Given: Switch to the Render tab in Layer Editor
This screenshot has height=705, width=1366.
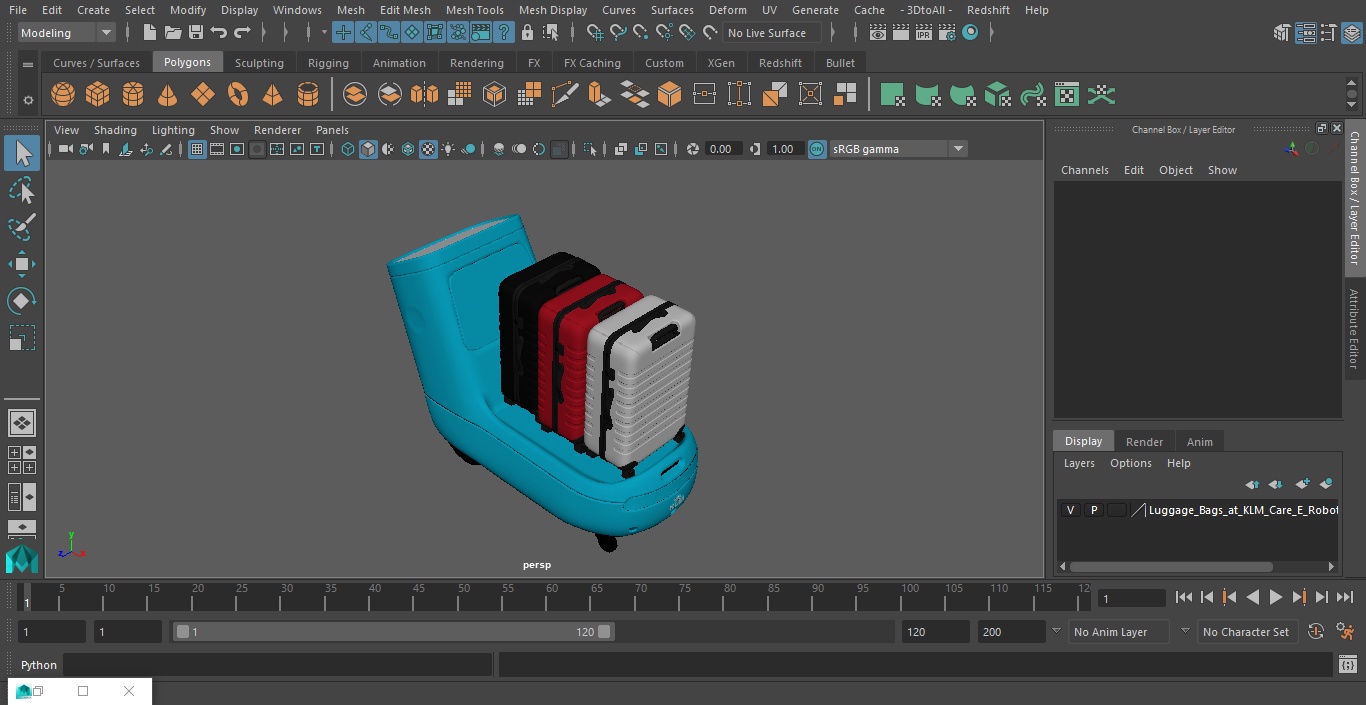Looking at the screenshot, I should click(x=1144, y=442).
